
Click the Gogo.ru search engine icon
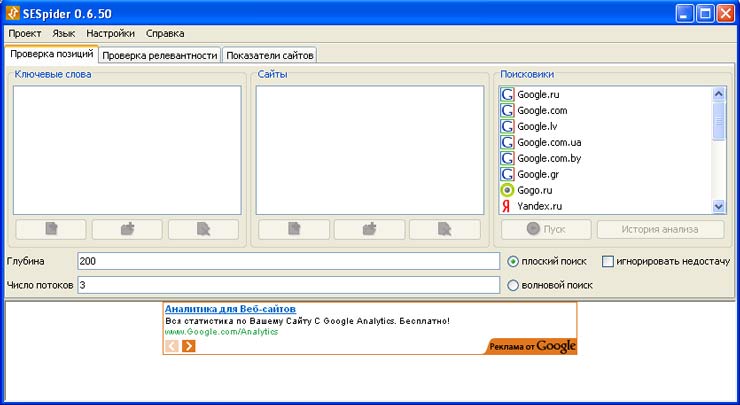(x=507, y=190)
